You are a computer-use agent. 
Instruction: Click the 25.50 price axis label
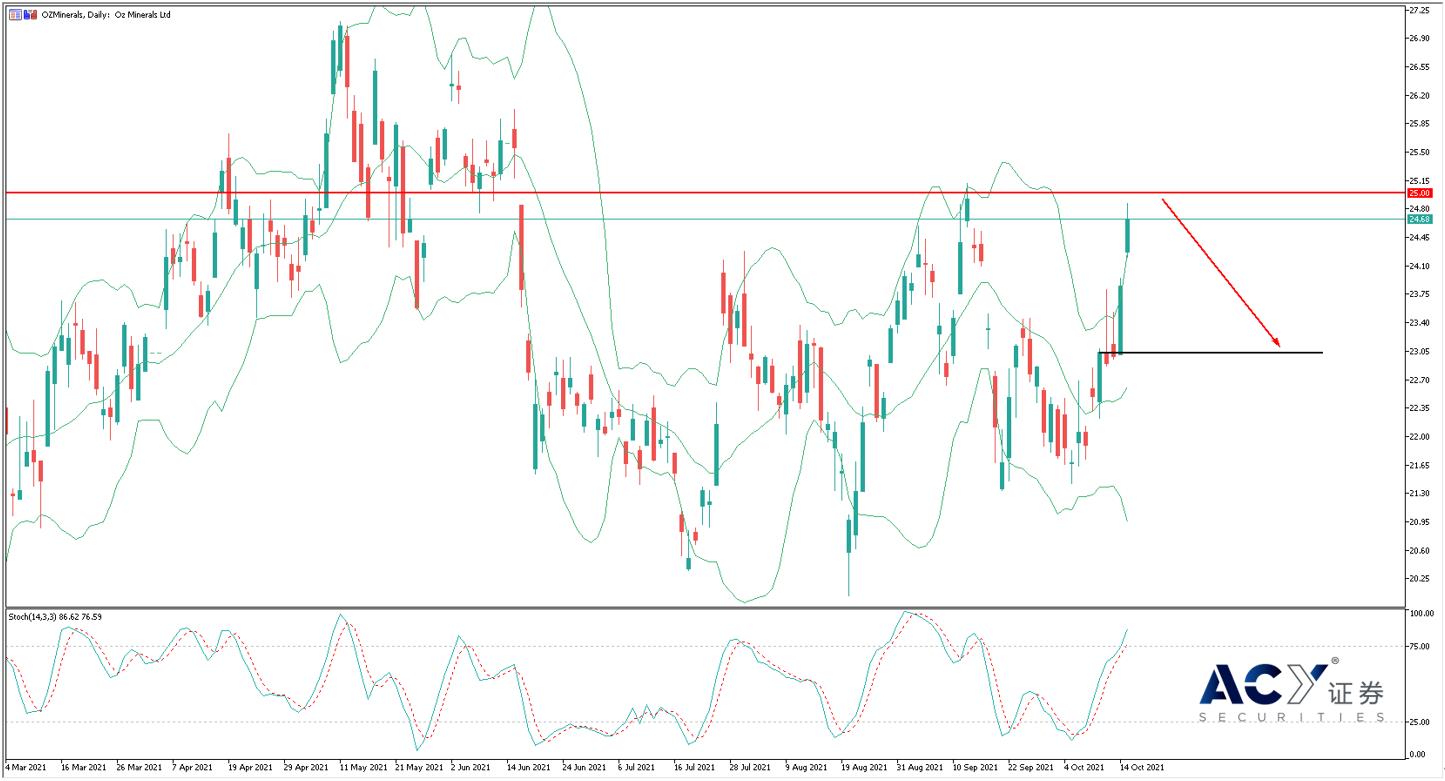point(1419,152)
